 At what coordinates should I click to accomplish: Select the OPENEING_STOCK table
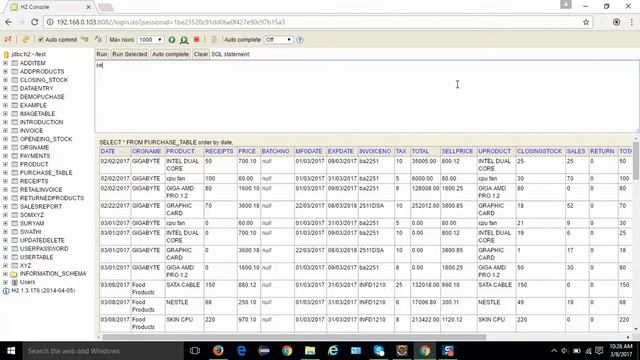(46, 139)
